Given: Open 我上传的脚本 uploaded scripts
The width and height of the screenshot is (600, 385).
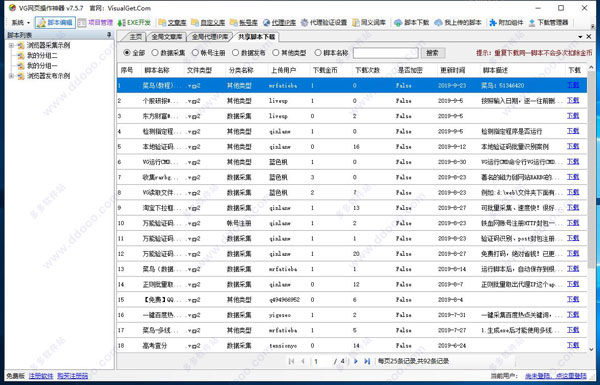Looking at the screenshot, I should 458,23.
